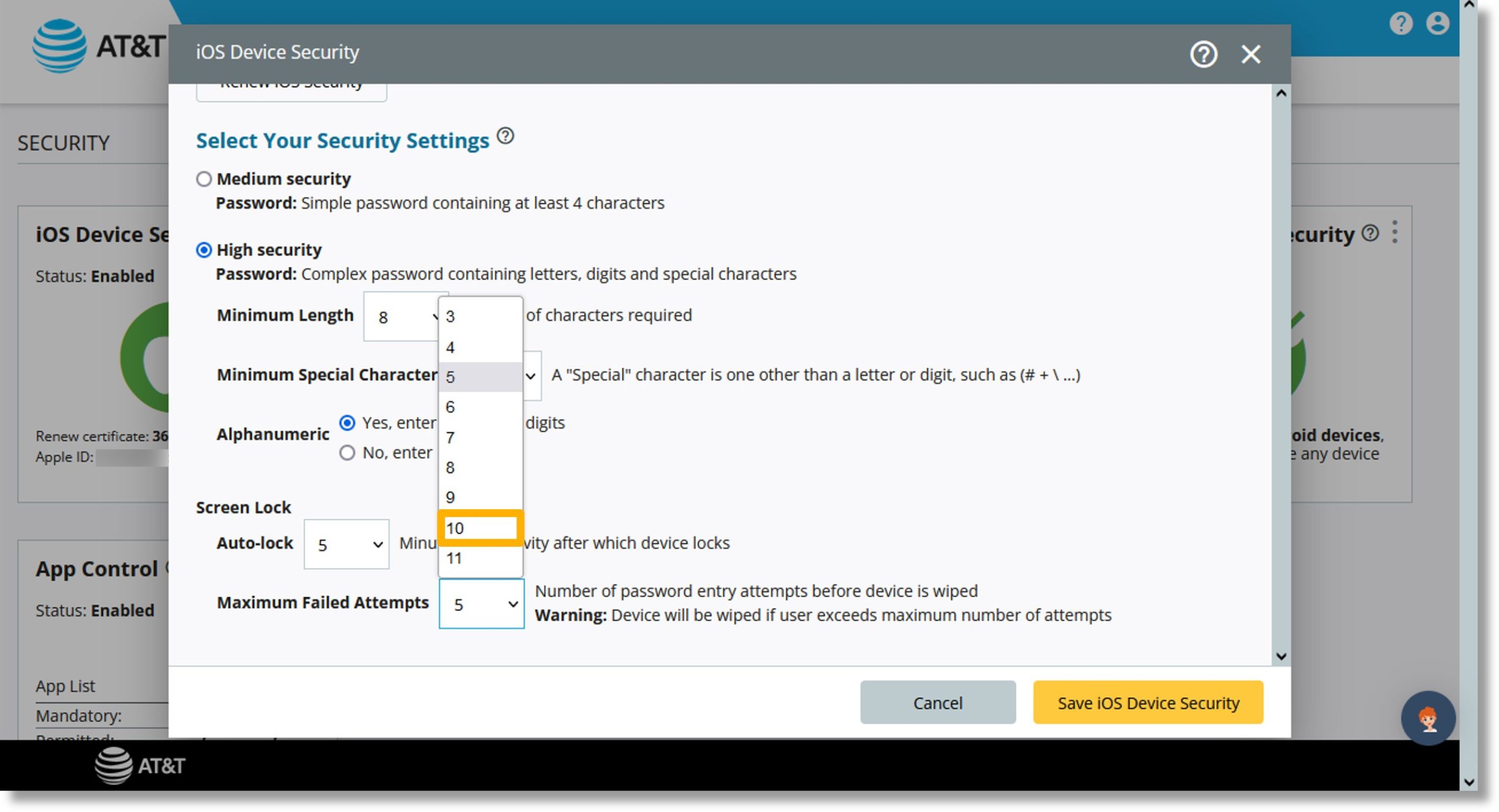Click the dialog scrollbar down arrow

pos(1281,656)
